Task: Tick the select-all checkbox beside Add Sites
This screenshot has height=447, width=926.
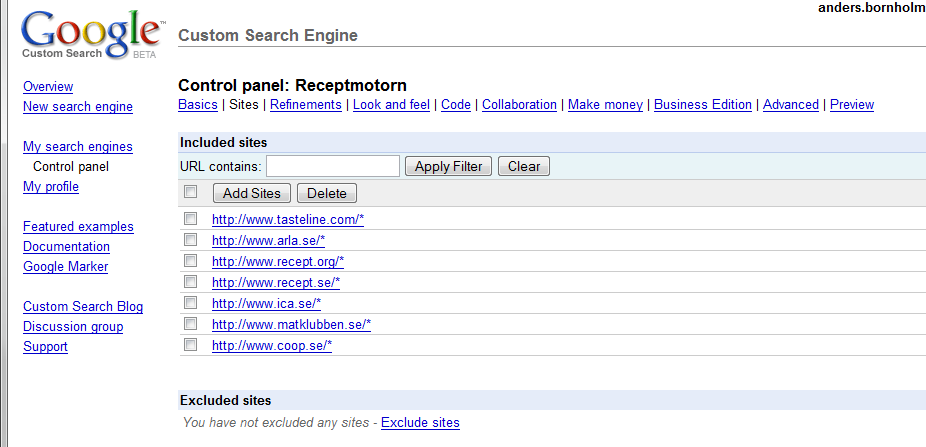Action: (x=191, y=192)
